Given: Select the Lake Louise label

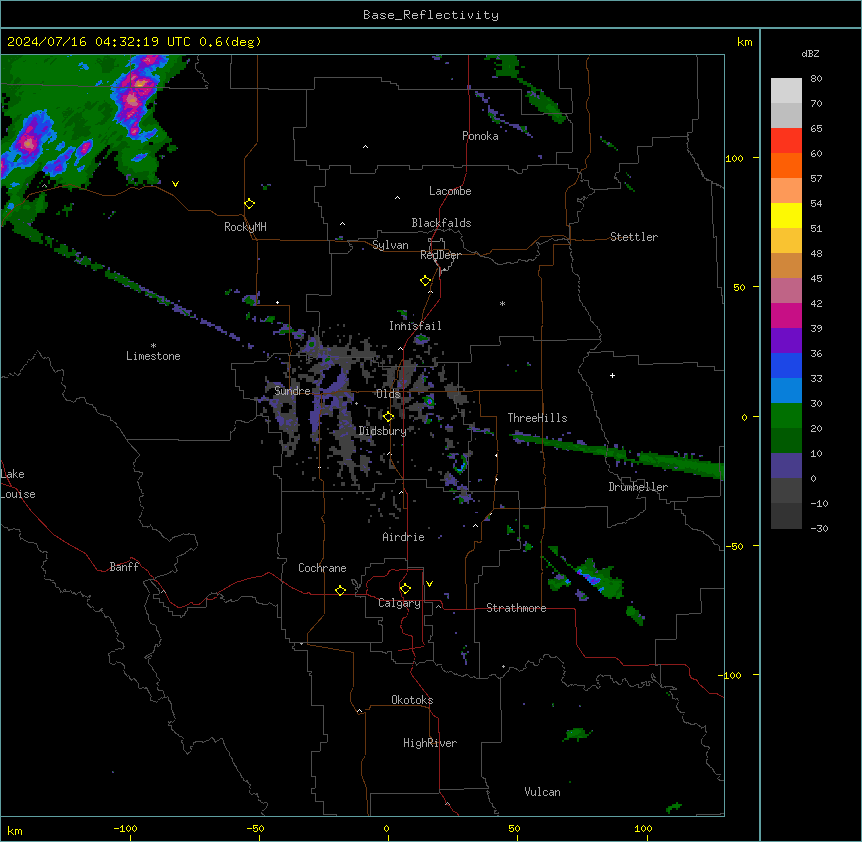Looking at the screenshot, I should (18, 484).
